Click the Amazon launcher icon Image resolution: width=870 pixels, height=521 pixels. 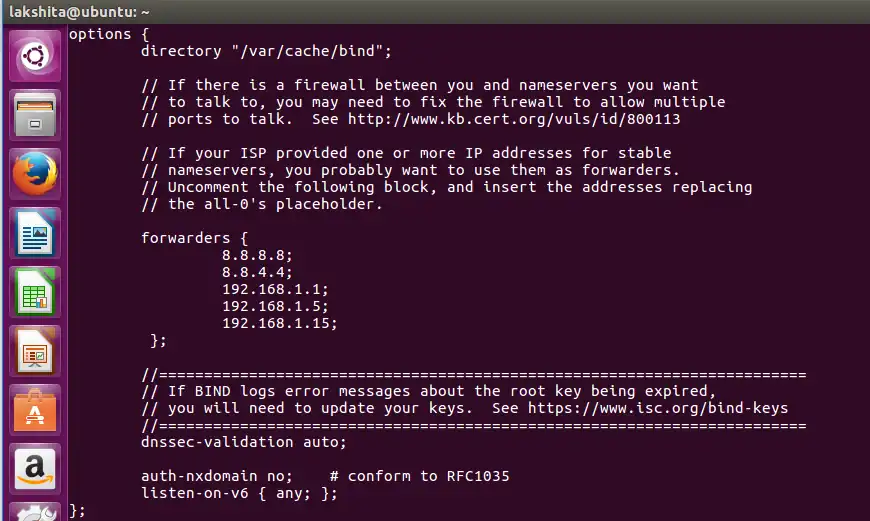(35, 468)
